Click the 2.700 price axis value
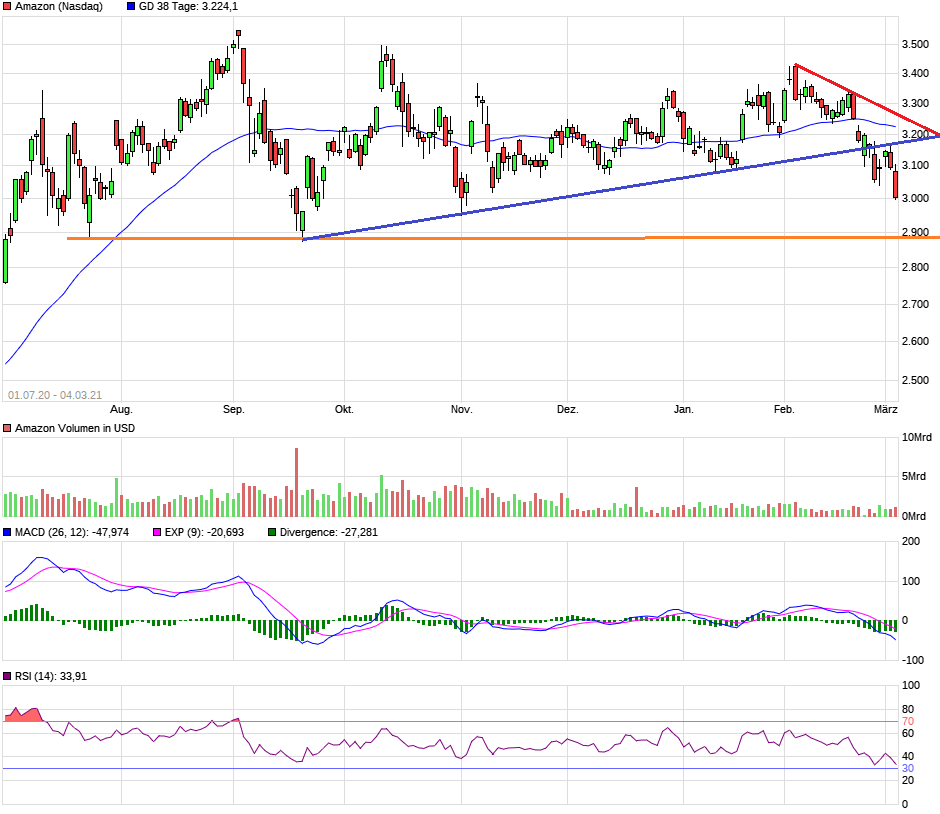940x814 pixels. (915, 305)
